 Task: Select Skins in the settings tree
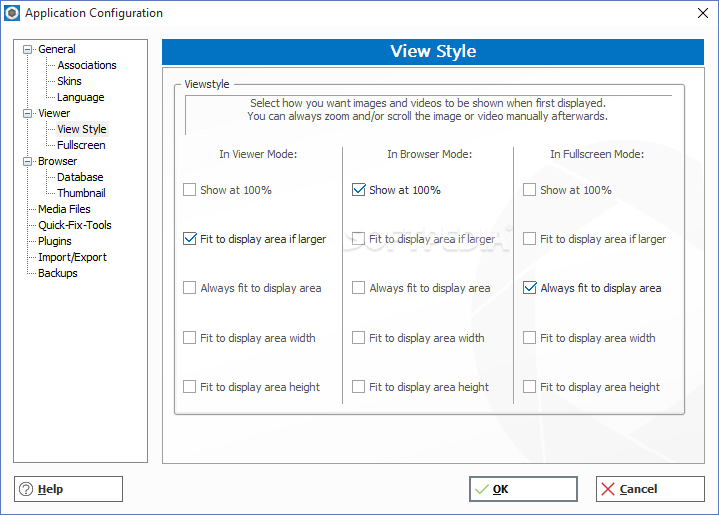point(69,81)
